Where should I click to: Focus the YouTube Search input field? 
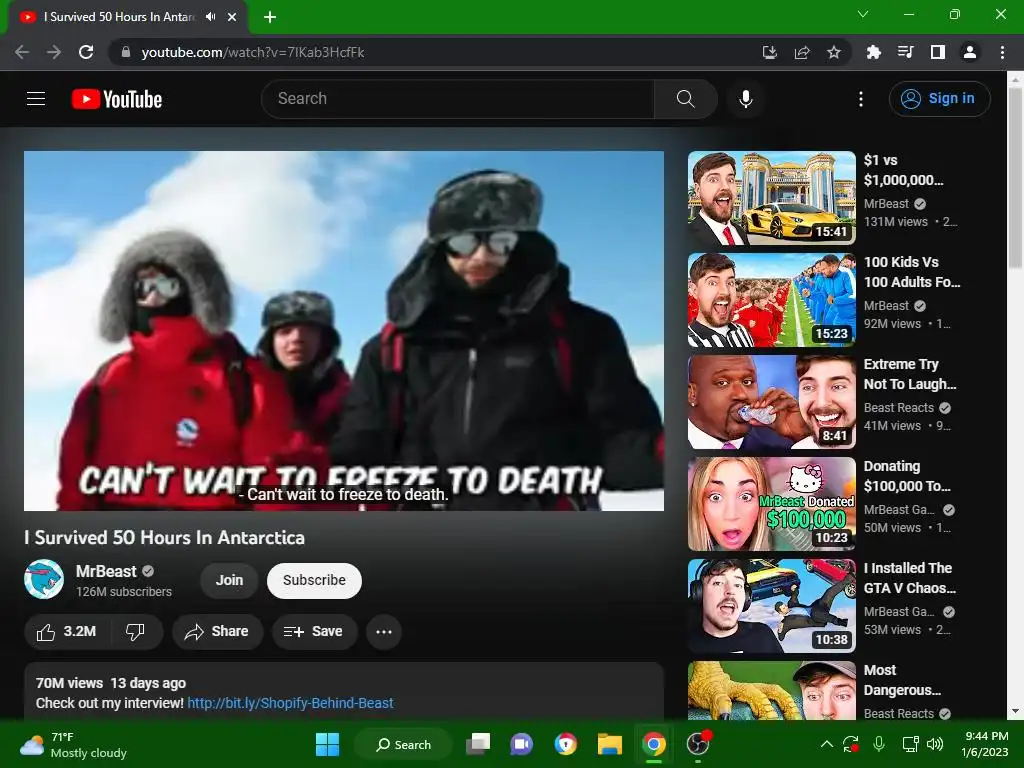tap(458, 99)
